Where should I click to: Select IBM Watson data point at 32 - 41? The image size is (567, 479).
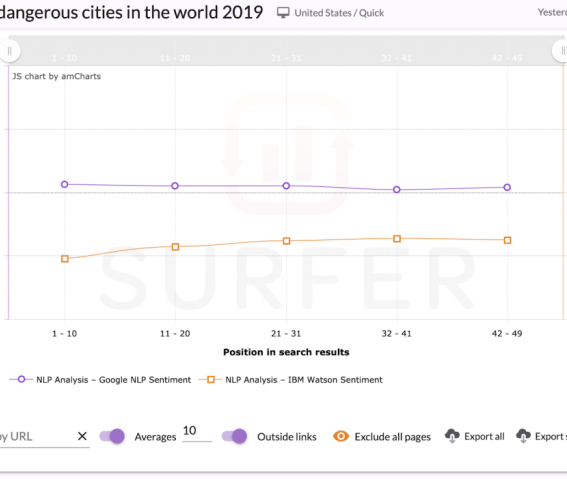click(x=397, y=239)
